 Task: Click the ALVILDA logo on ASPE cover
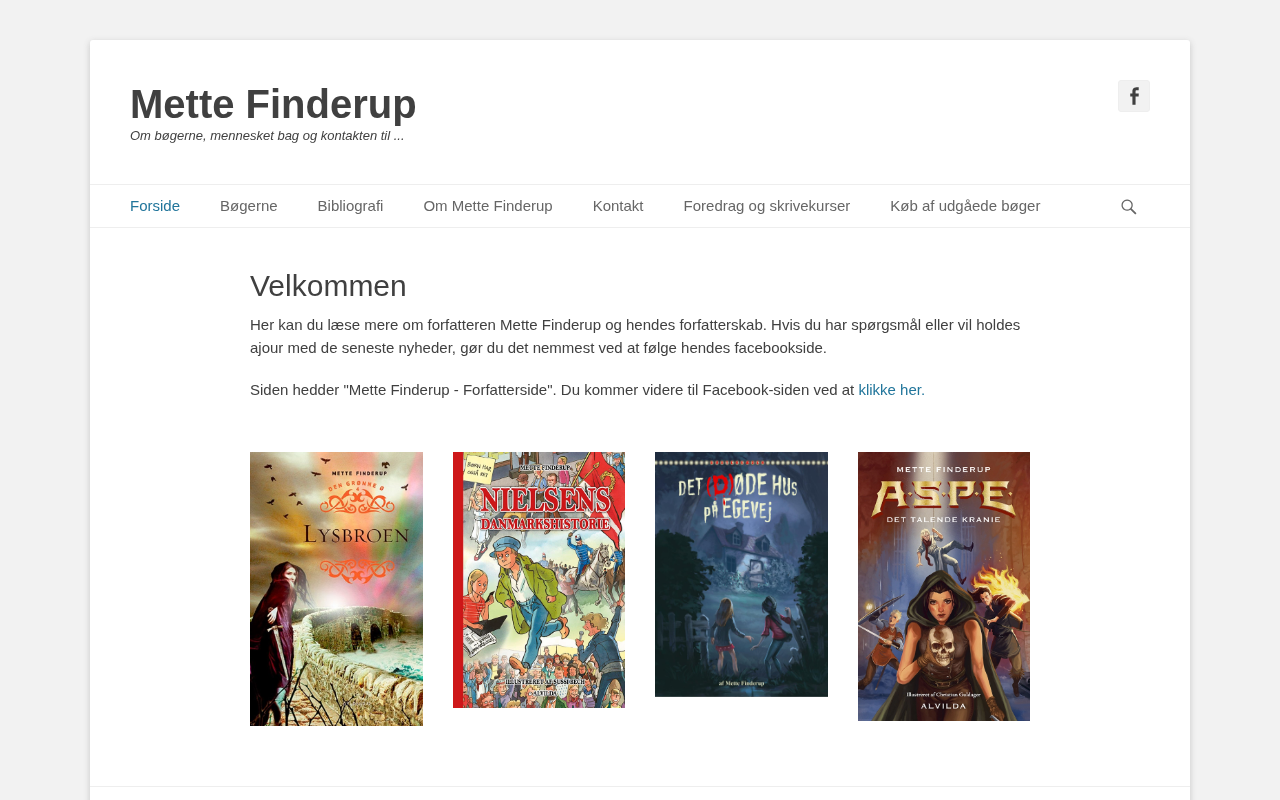coord(944,706)
